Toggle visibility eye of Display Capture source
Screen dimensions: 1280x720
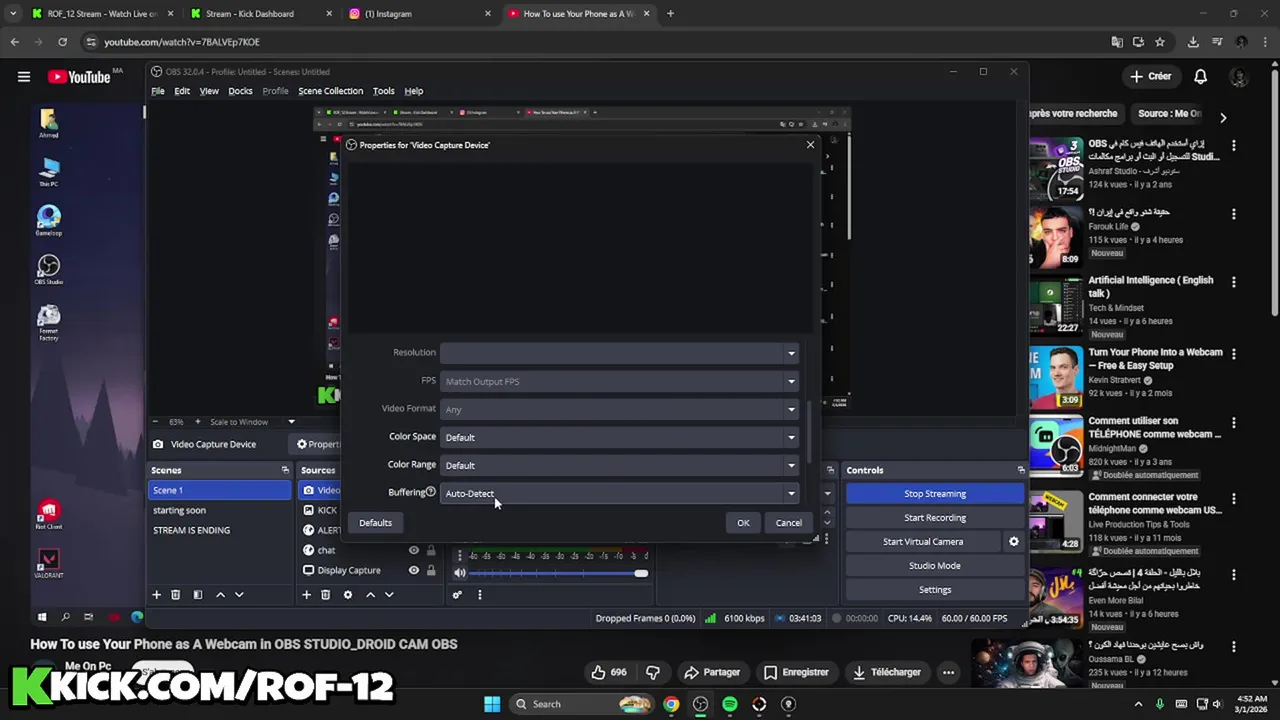point(413,570)
